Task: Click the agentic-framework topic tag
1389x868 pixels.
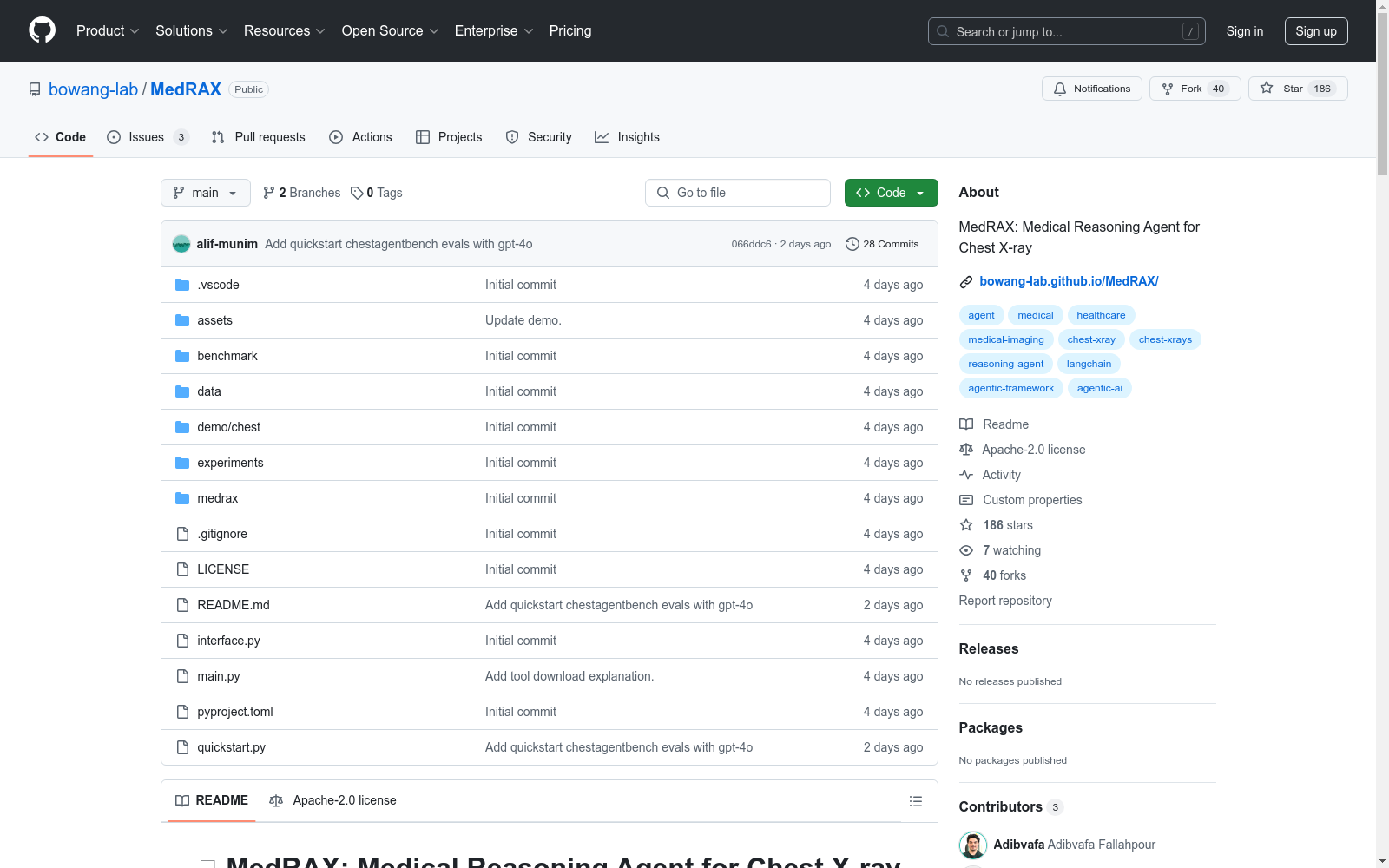Action: [1011, 388]
